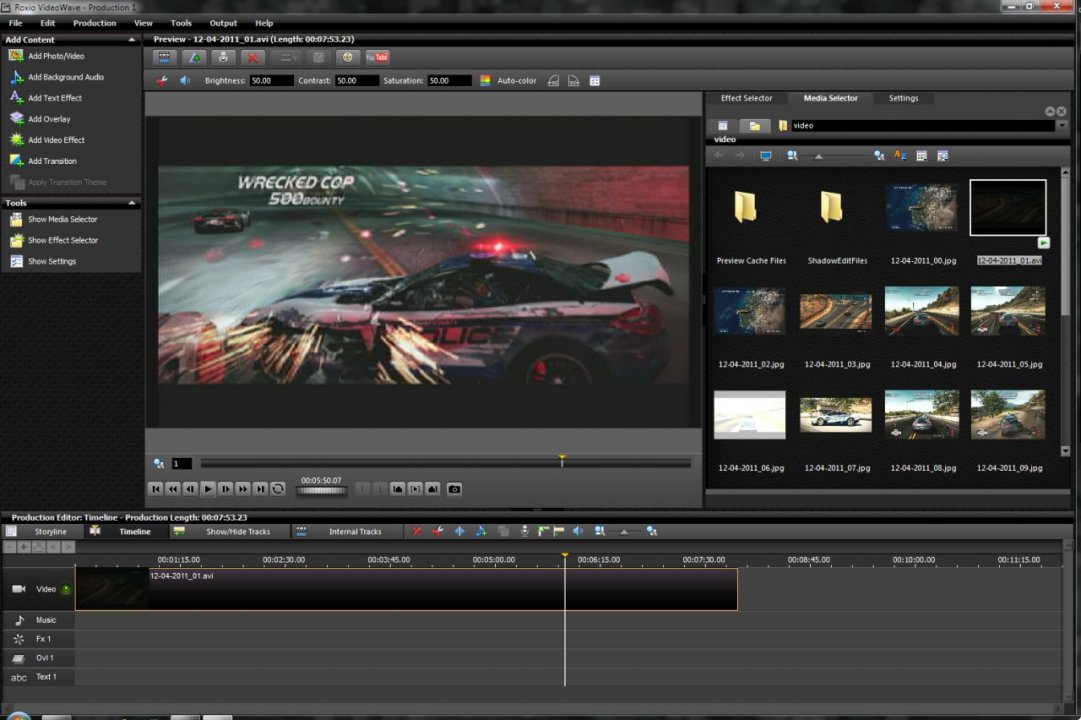This screenshot has width=1081, height=720.
Task: Click the preview scrubber playhead marker
Action: 562,460
